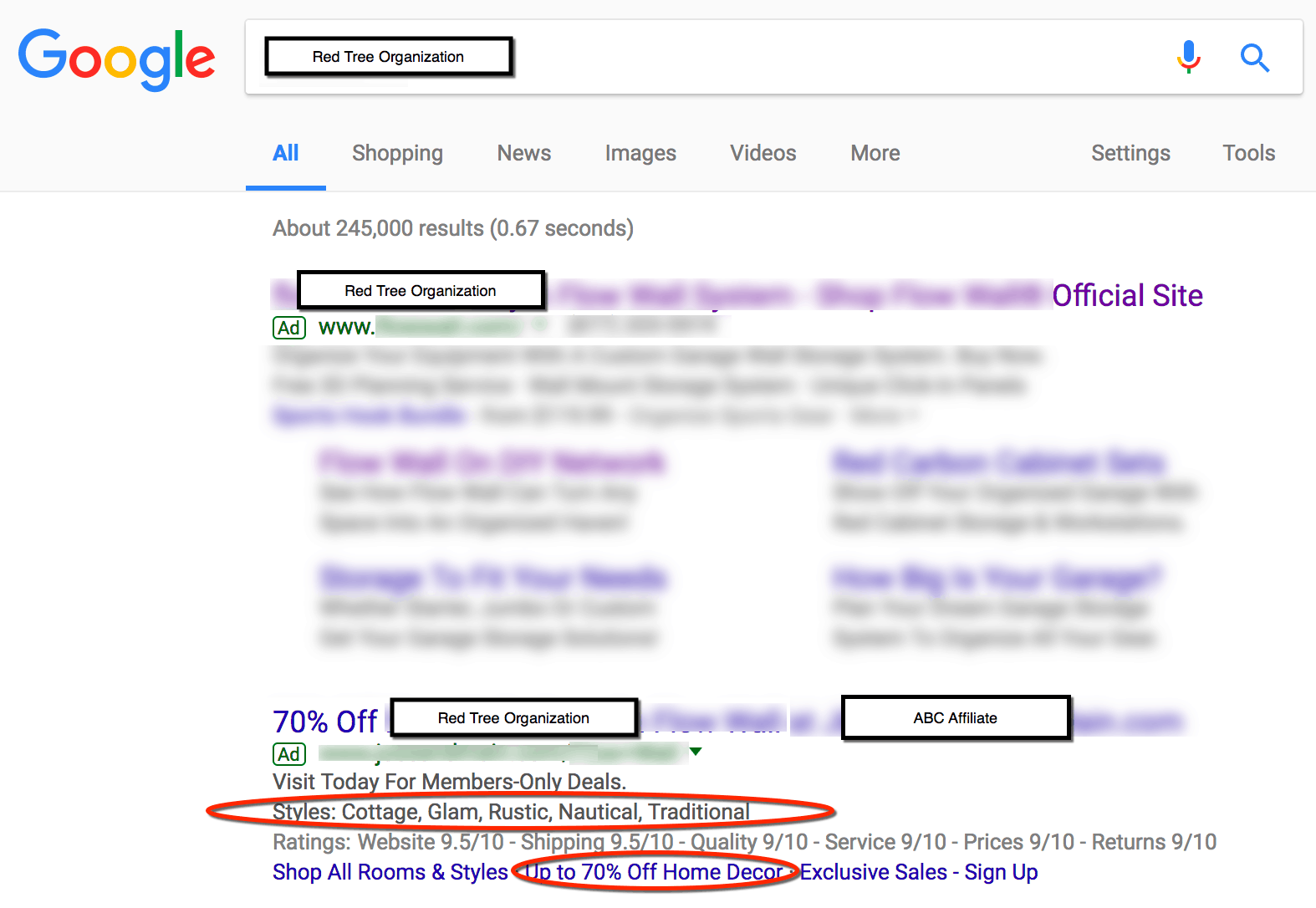
Task: Show the search Tools options
Action: click(1248, 153)
